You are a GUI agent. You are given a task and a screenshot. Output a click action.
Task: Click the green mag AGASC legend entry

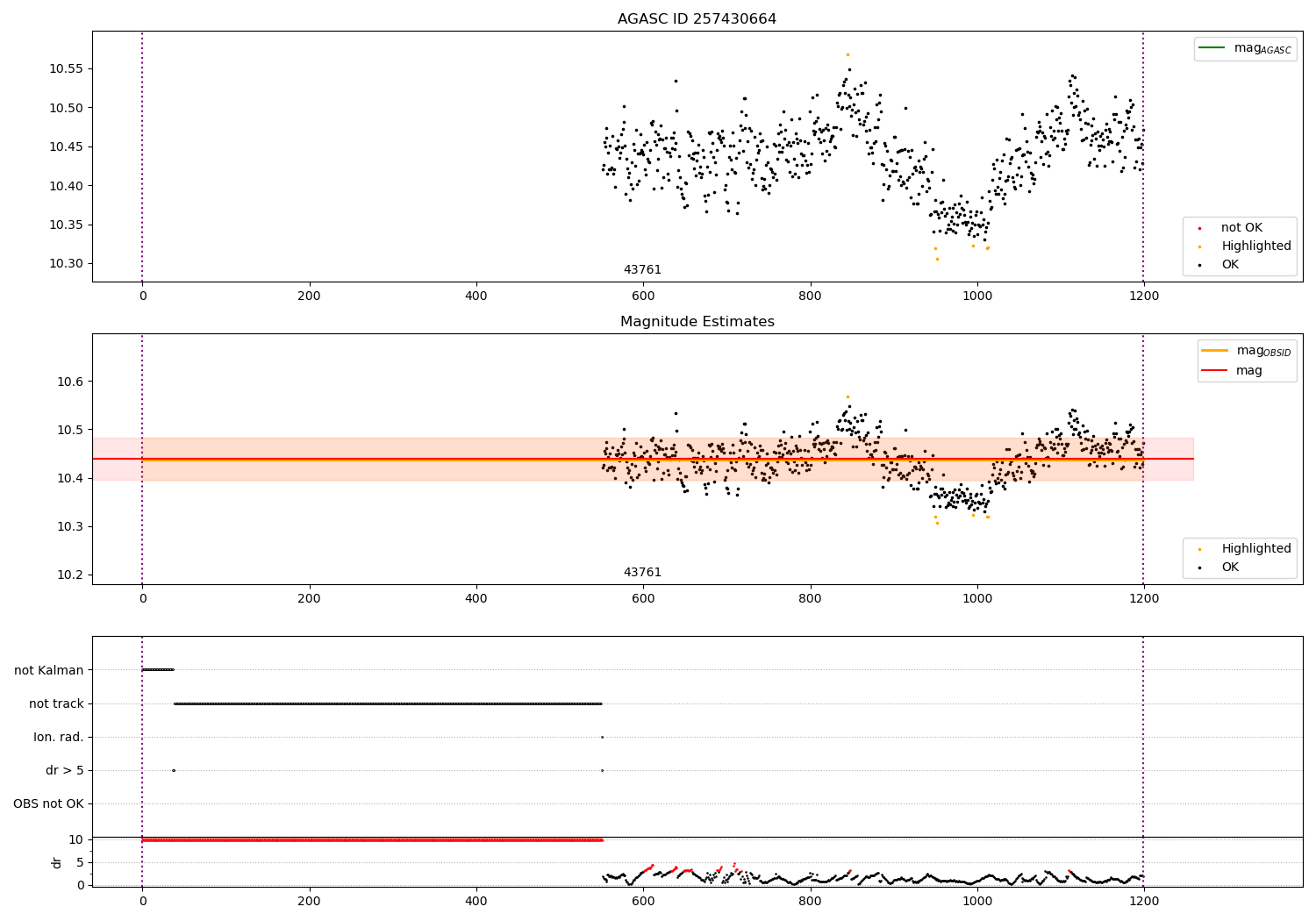pos(1245,48)
